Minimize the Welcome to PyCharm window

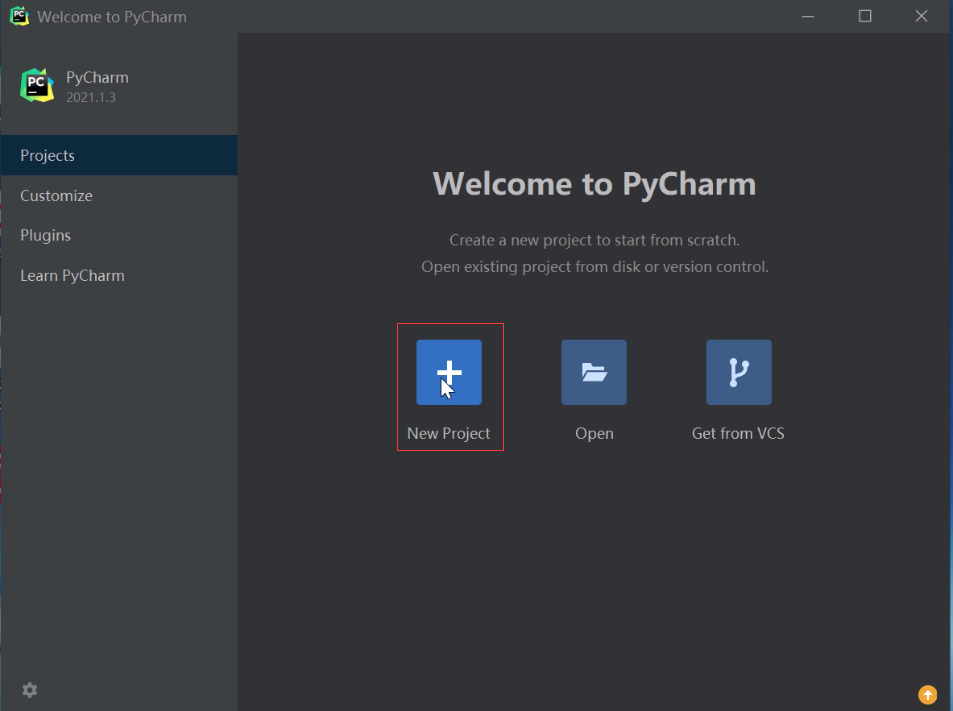point(810,16)
